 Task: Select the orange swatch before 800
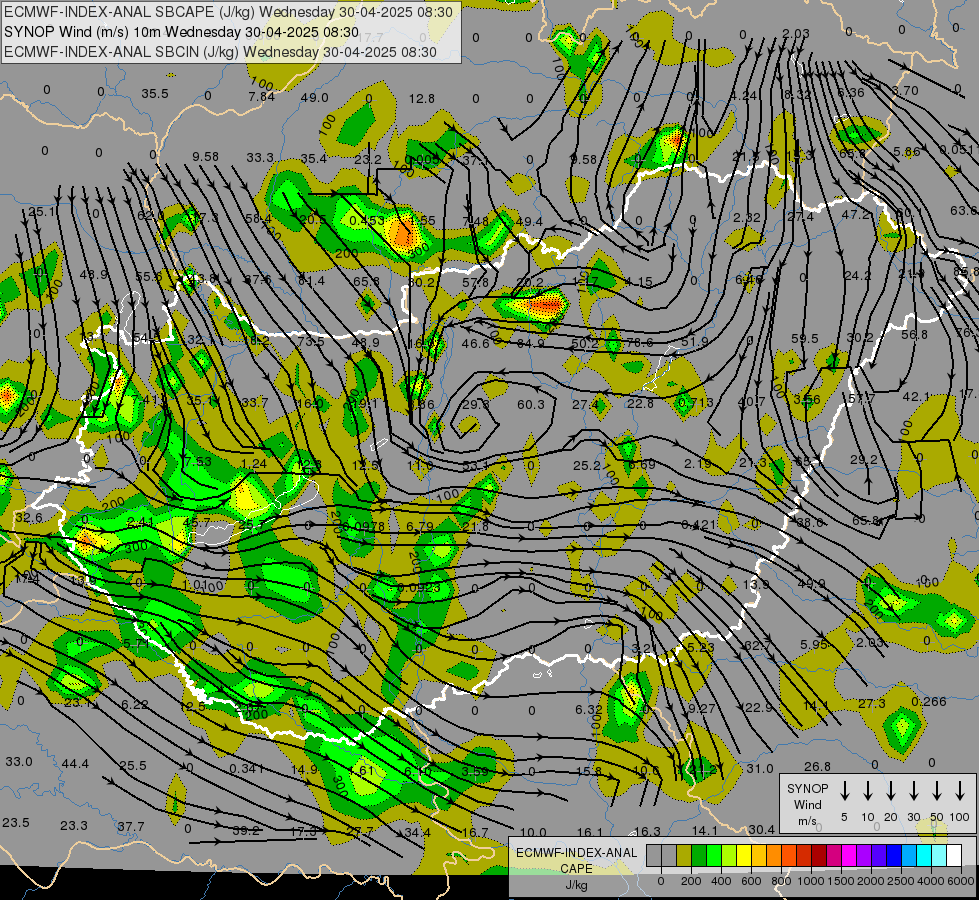point(774,856)
